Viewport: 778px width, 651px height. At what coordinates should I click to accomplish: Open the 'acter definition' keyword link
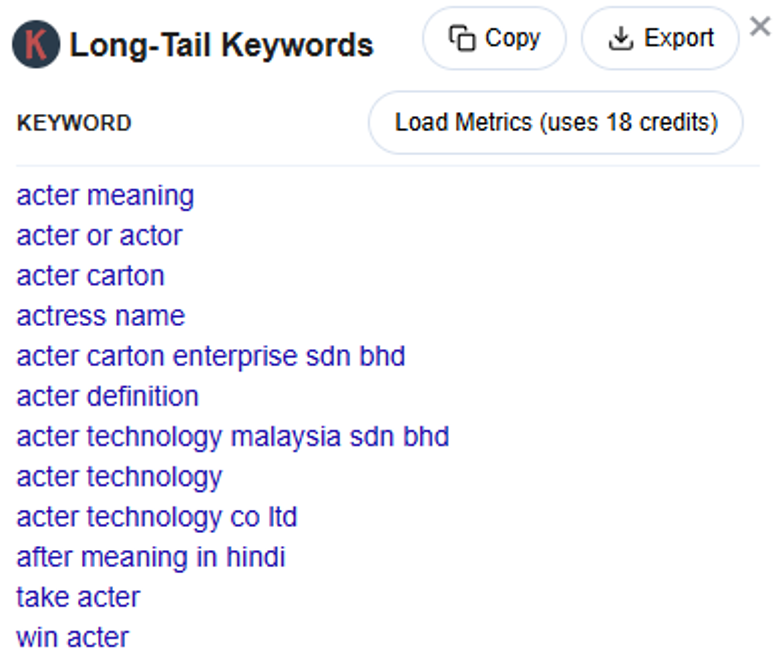click(x=107, y=396)
